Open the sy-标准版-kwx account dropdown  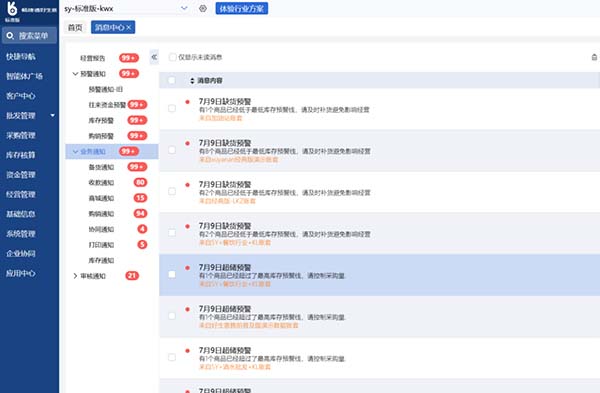pos(184,8)
